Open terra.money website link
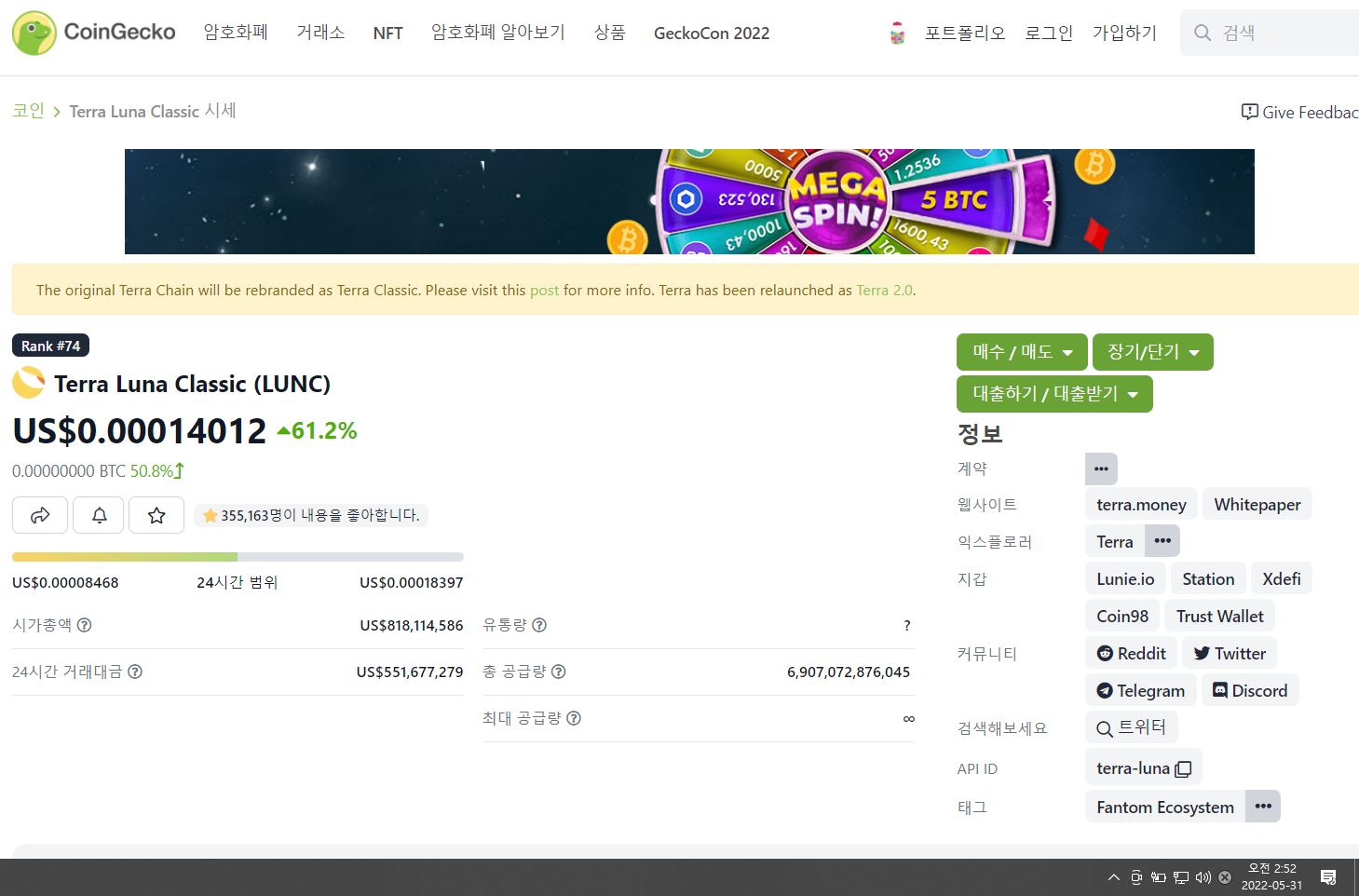The width and height of the screenshot is (1359, 896). pos(1141,504)
